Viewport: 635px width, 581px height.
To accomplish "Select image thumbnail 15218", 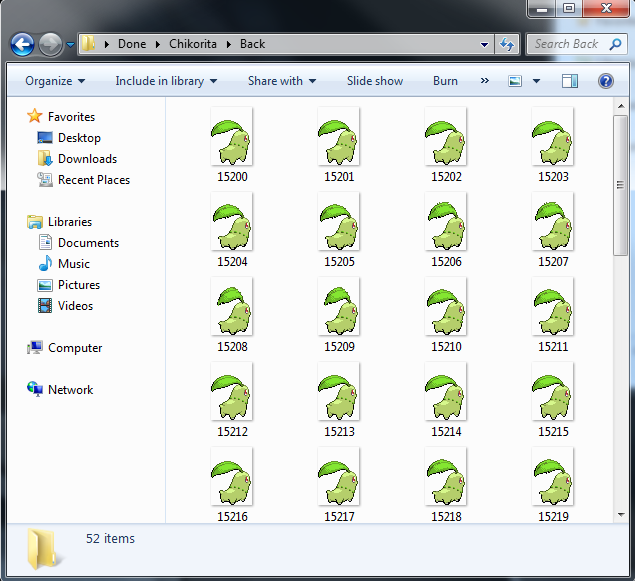I will (x=445, y=477).
